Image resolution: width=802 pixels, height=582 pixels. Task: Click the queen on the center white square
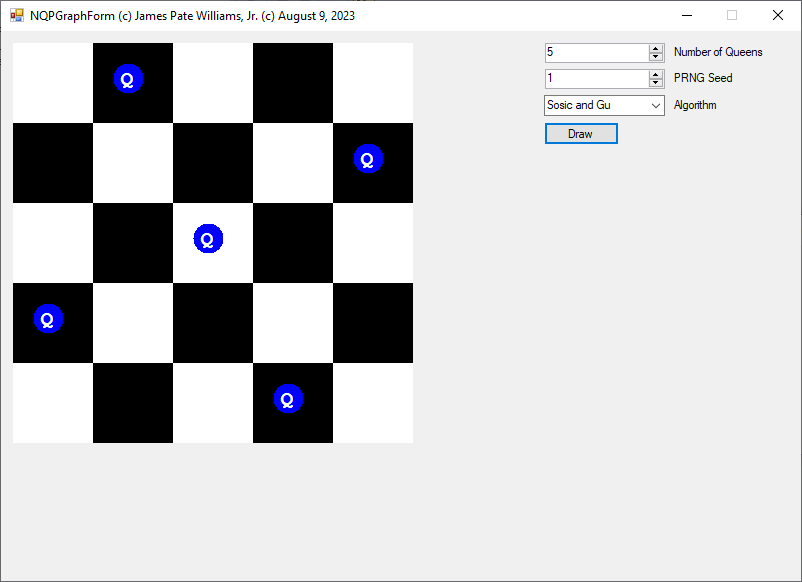pyautogui.click(x=208, y=239)
